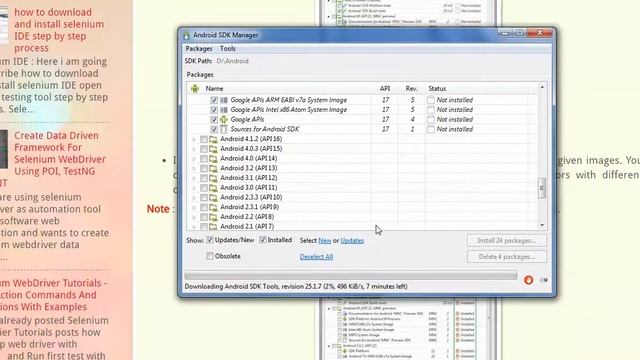Click the scrollbar up arrow in packages list
Image resolution: width=640 pixels, height=360 pixels.
542,87
